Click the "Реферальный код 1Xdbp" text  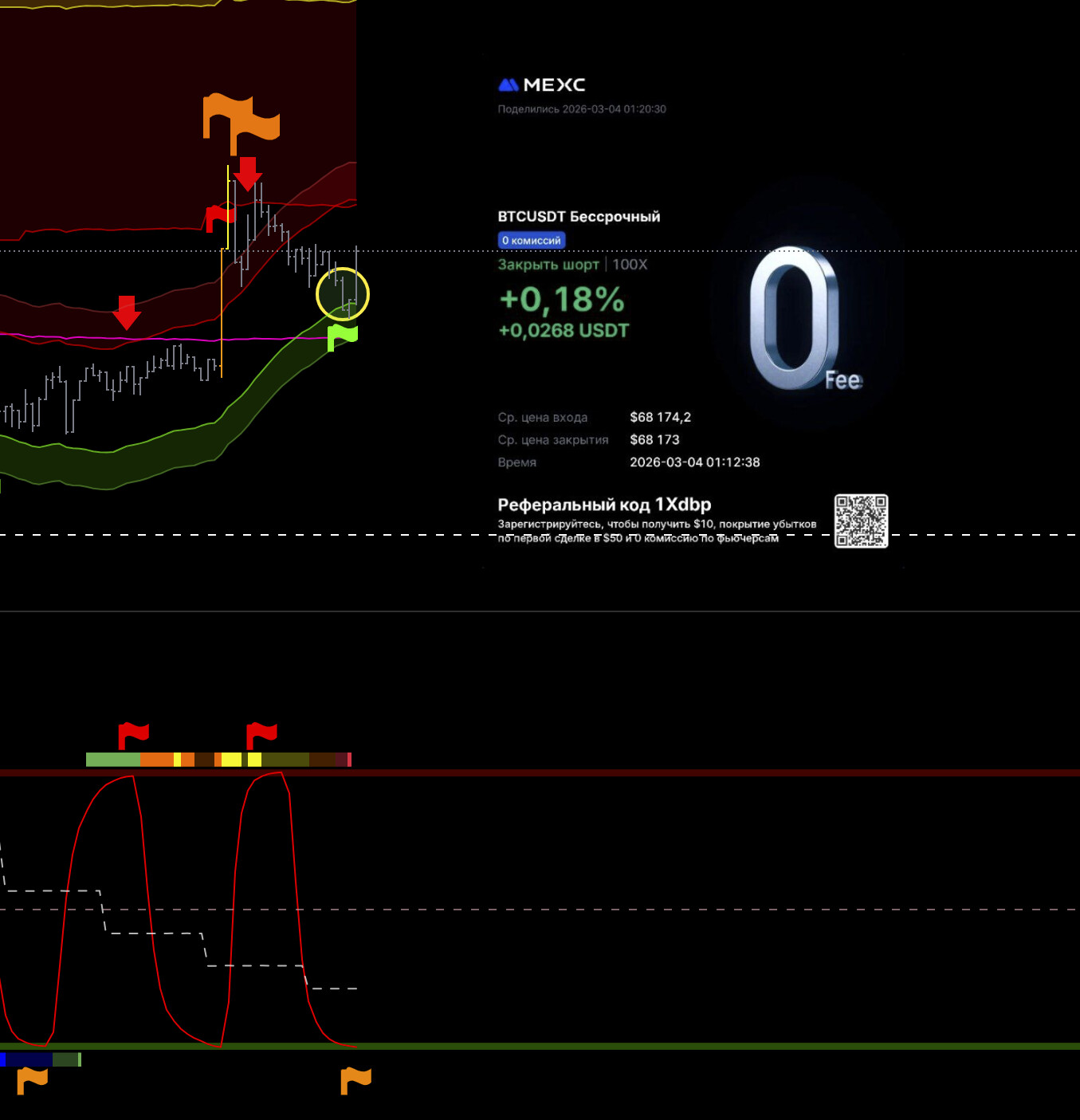604,505
